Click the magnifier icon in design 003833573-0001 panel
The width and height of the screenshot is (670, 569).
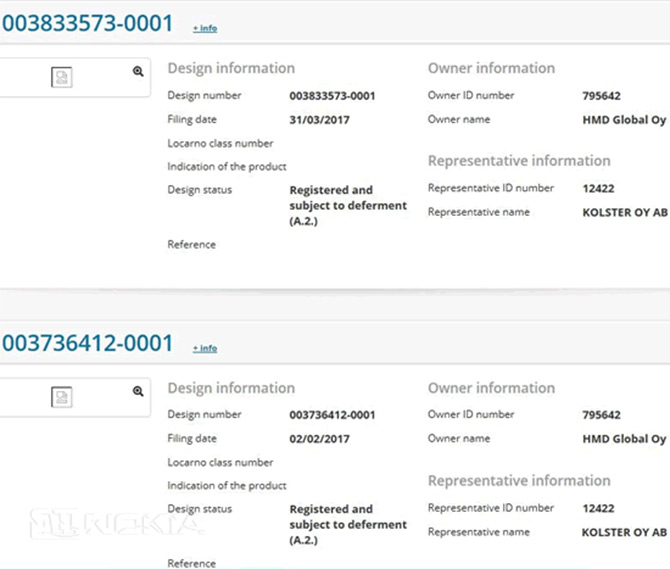pyautogui.click(x=138, y=72)
